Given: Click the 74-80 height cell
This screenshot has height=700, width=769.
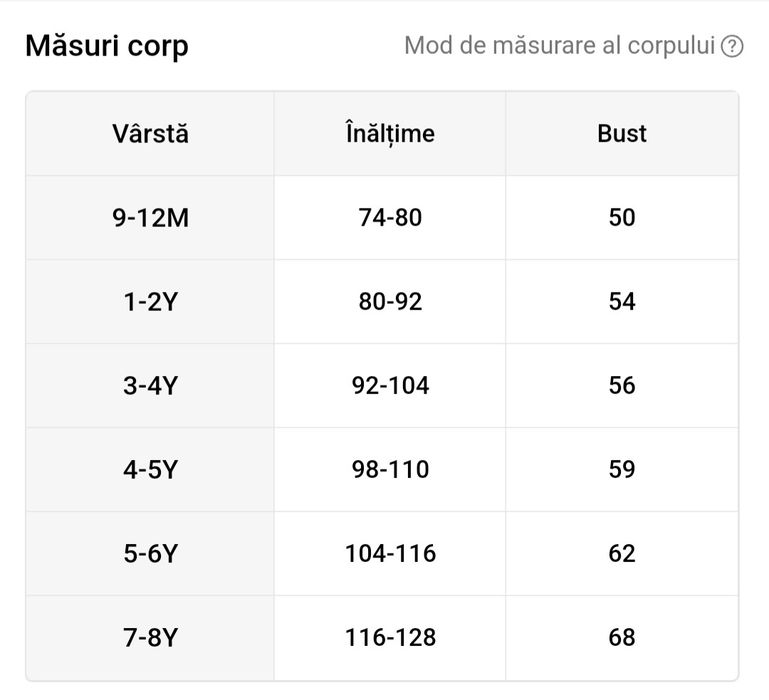Looking at the screenshot, I should (390, 218).
